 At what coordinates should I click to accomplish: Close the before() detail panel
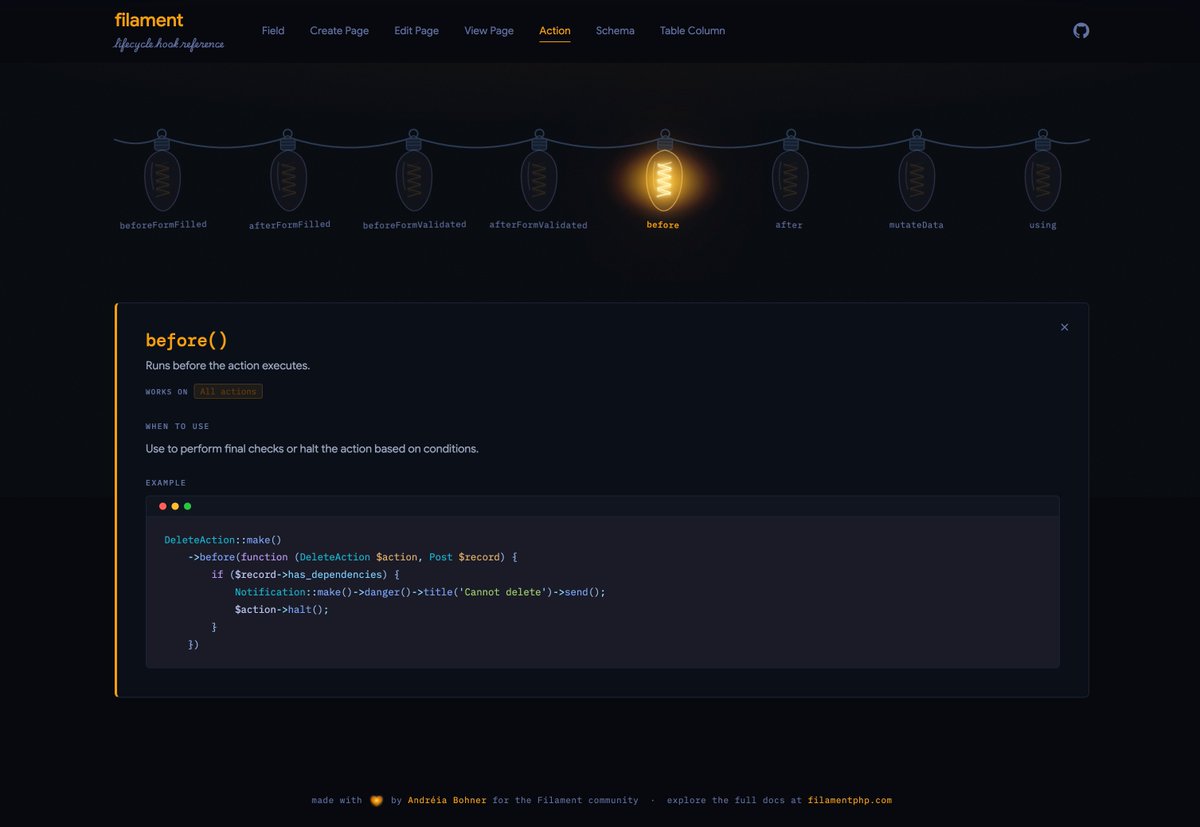click(1064, 327)
